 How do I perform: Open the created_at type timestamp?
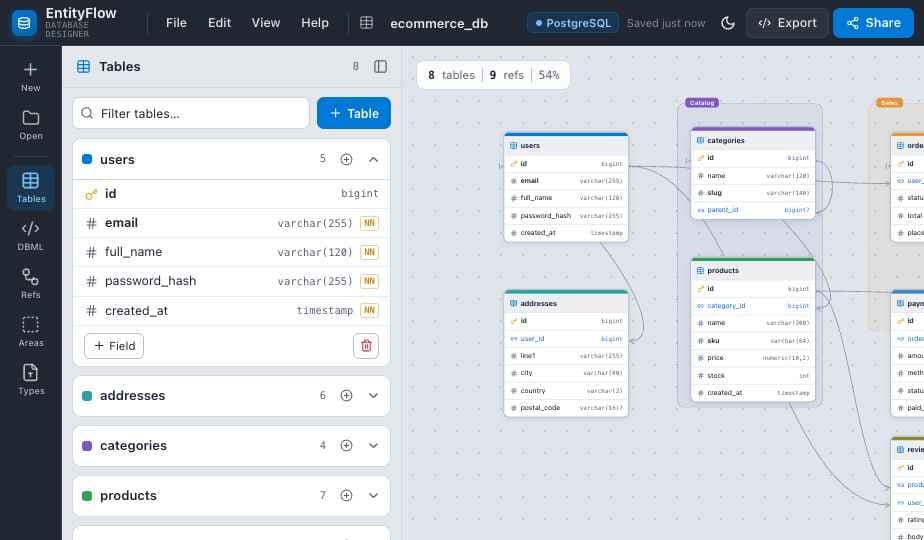pyautogui.click(x=325, y=310)
